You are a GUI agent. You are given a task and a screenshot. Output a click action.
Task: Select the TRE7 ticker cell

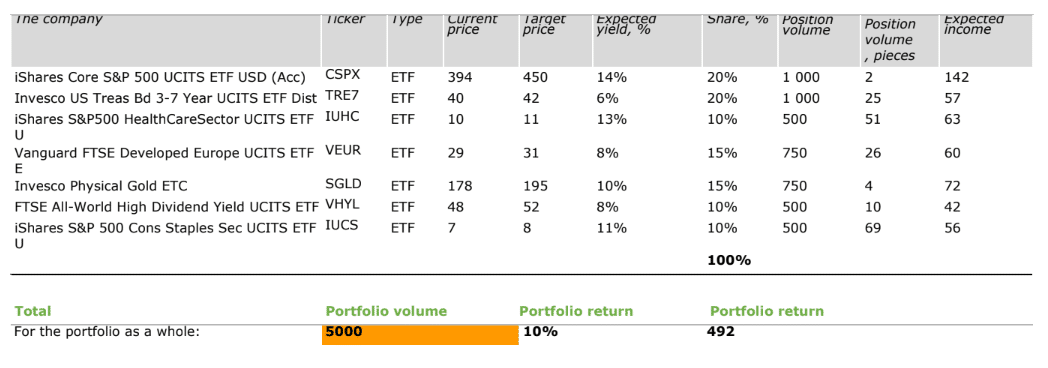point(342,96)
